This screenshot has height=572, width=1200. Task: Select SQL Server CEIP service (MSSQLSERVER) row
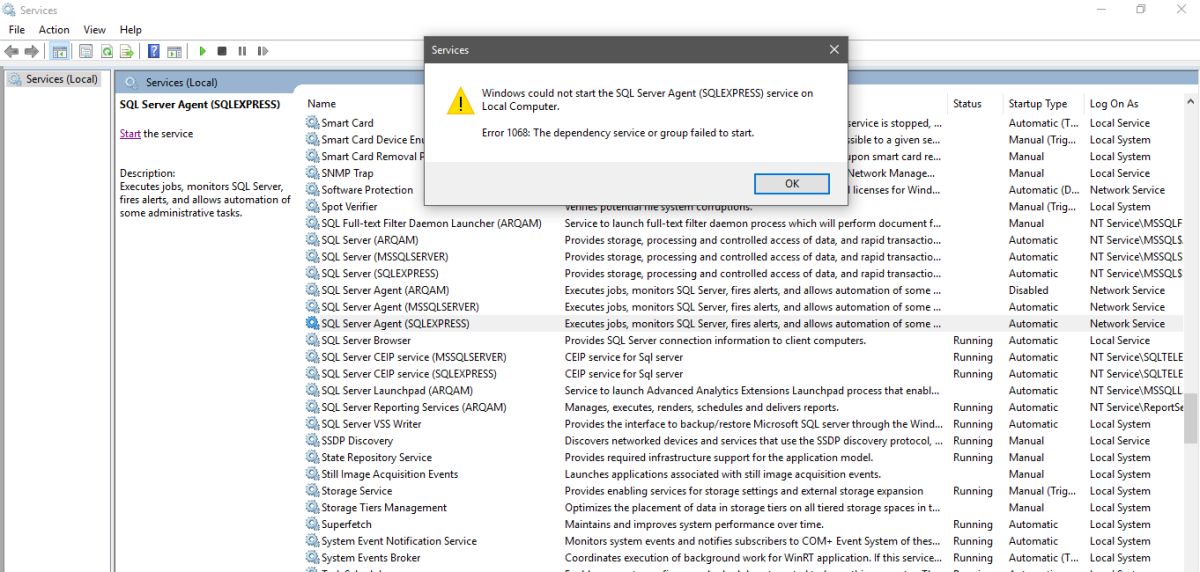(743, 357)
